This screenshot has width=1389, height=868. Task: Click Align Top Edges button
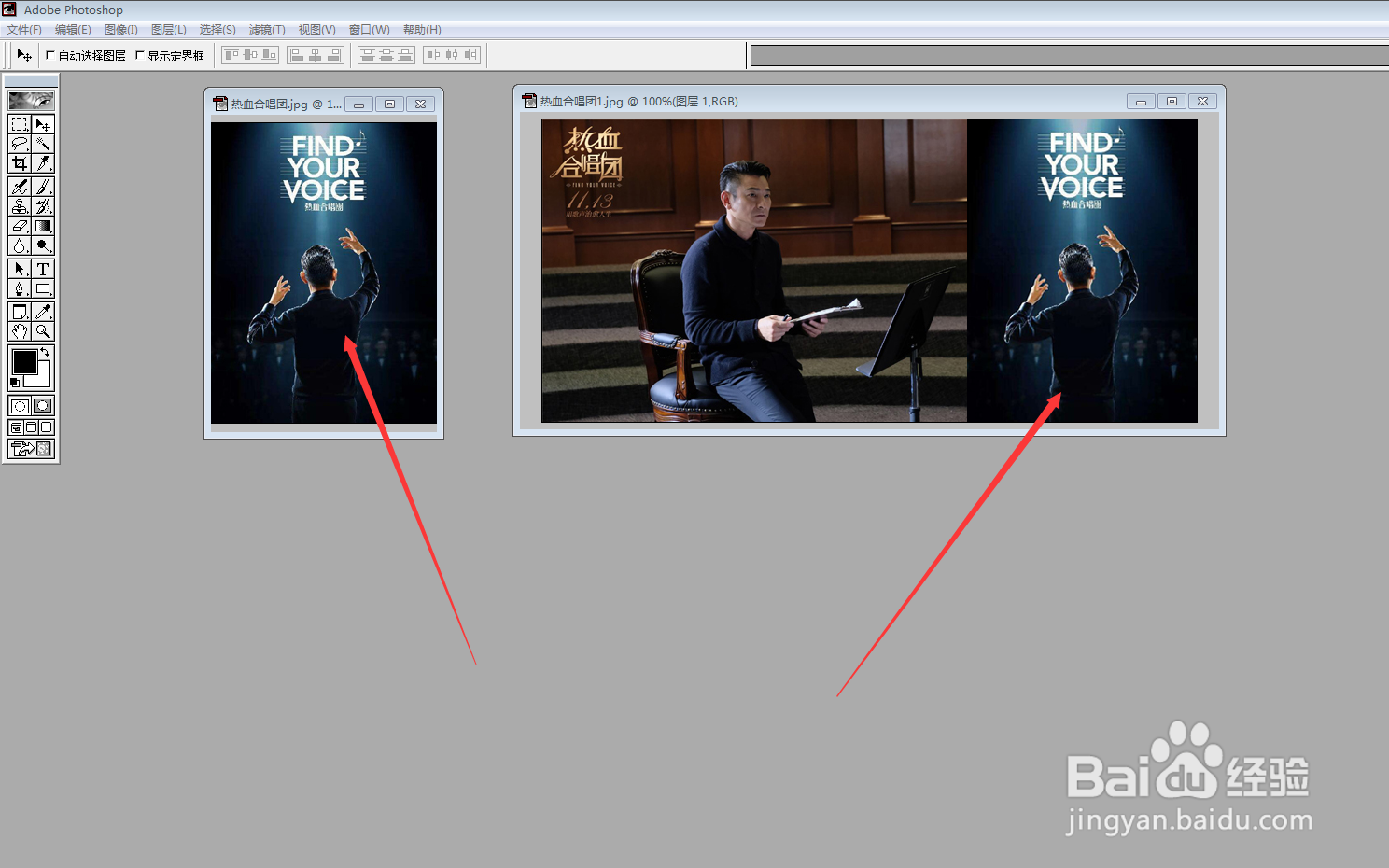[231, 55]
